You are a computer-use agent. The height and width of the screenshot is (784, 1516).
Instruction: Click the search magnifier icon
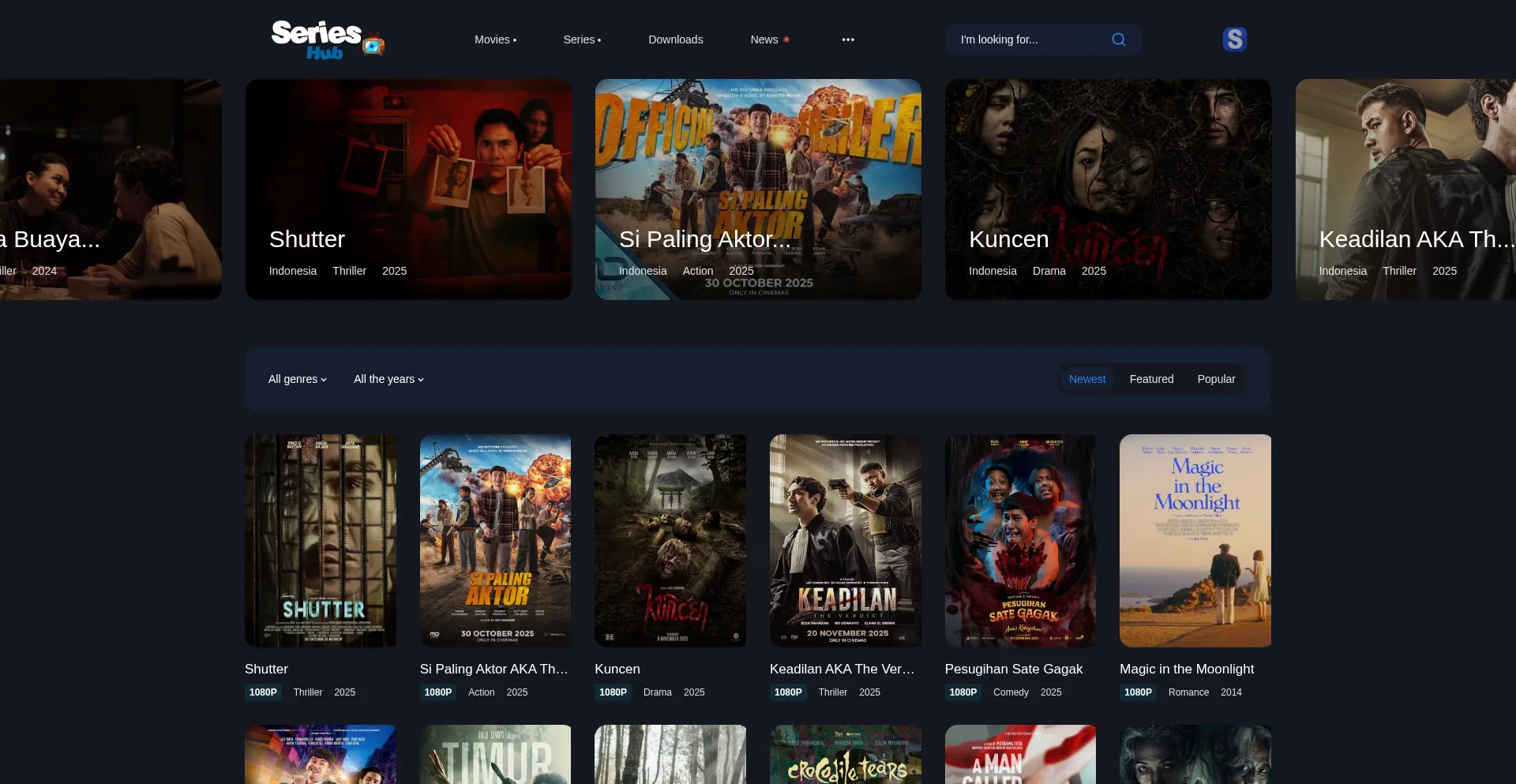point(1118,39)
